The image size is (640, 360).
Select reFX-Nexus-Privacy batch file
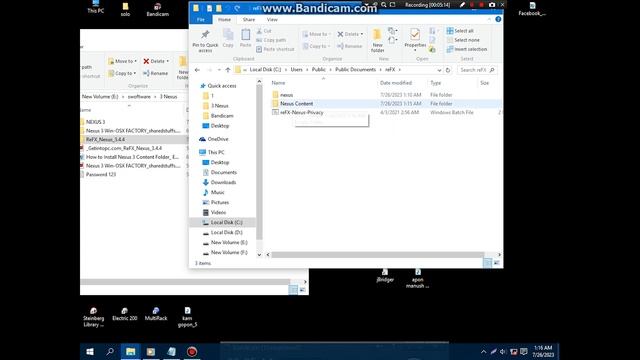302,112
